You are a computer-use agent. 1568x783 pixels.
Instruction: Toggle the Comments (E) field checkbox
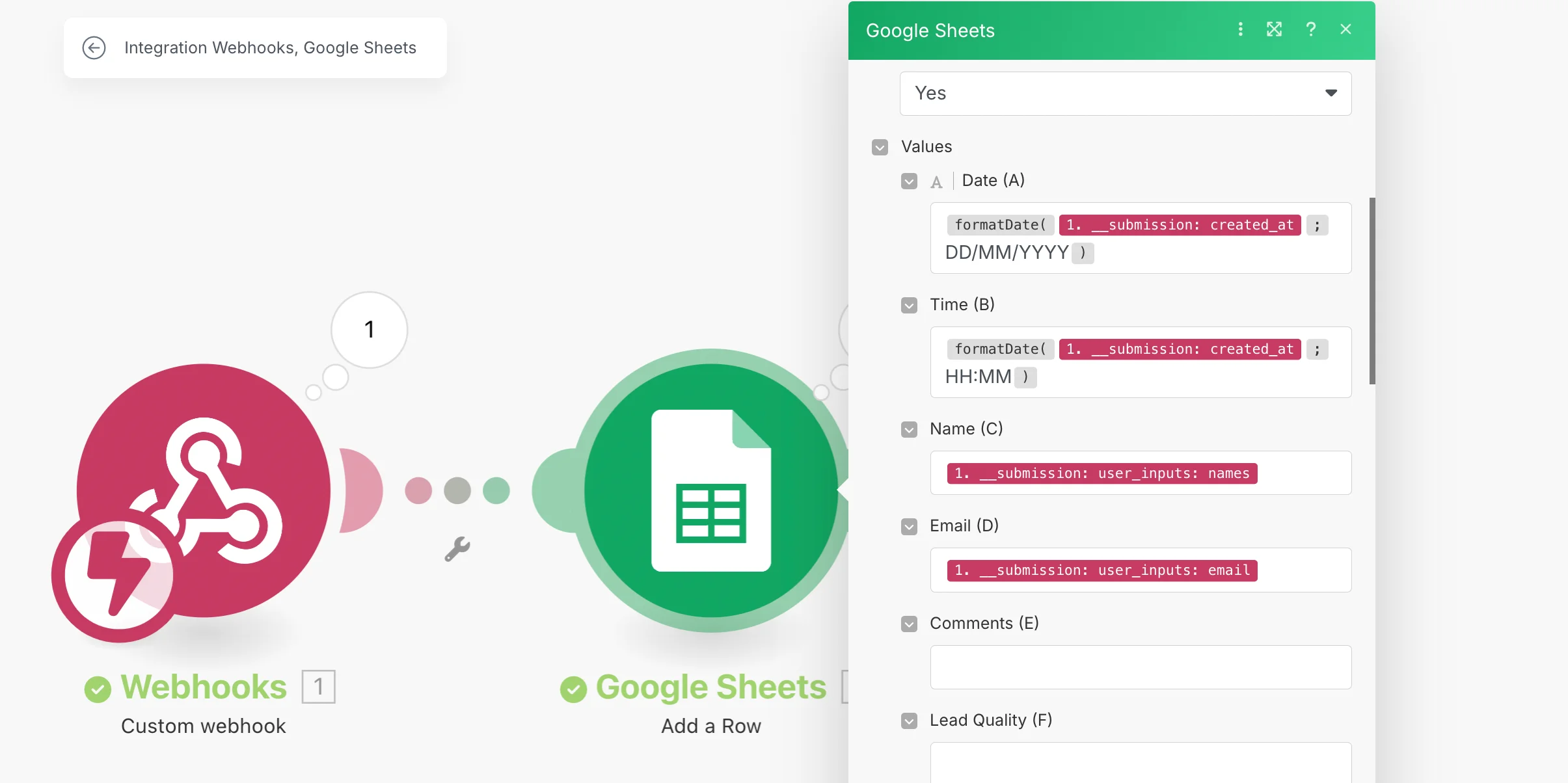[909, 624]
